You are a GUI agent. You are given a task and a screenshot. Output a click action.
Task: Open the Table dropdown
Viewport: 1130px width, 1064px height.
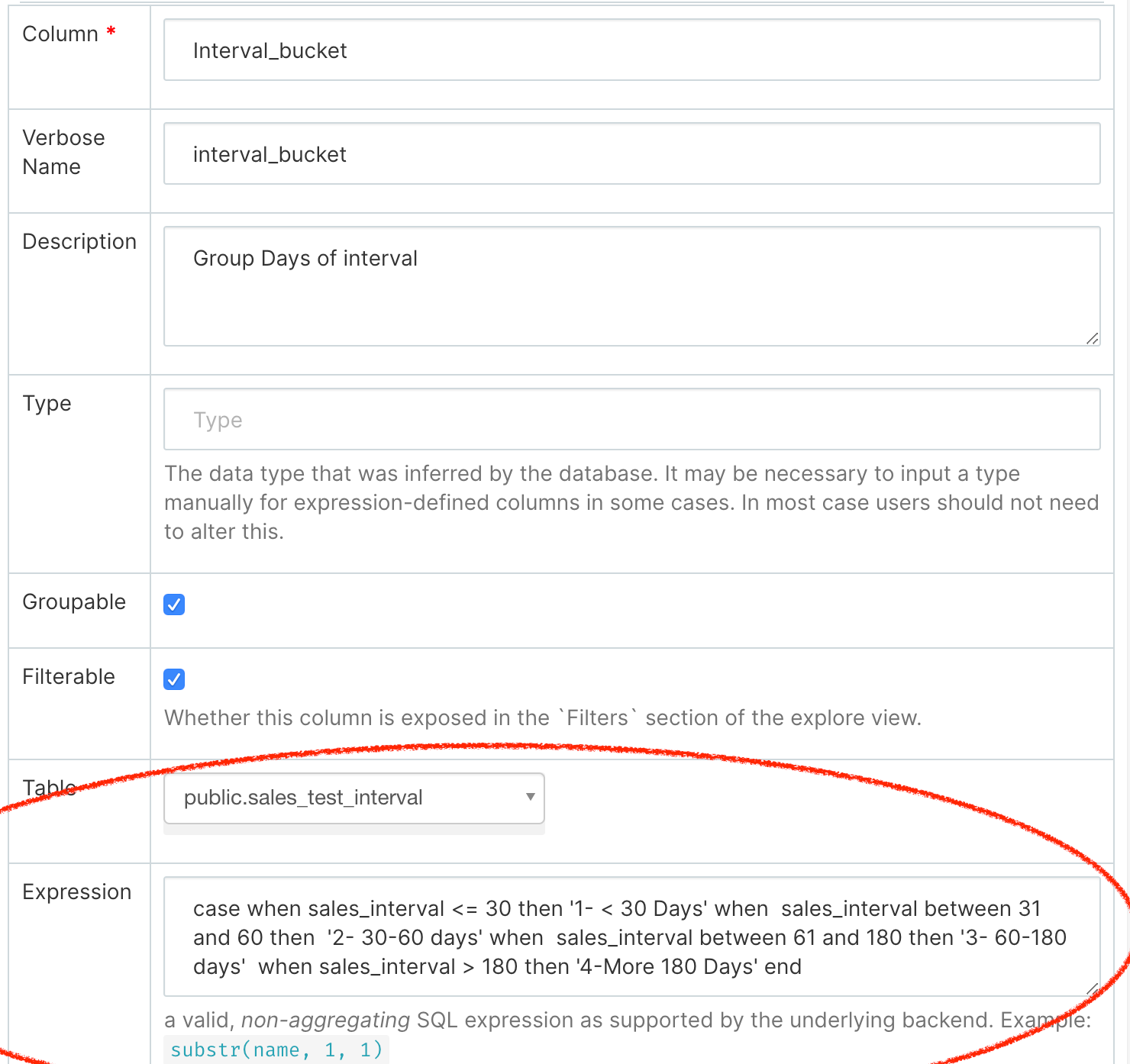tap(354, 798)
